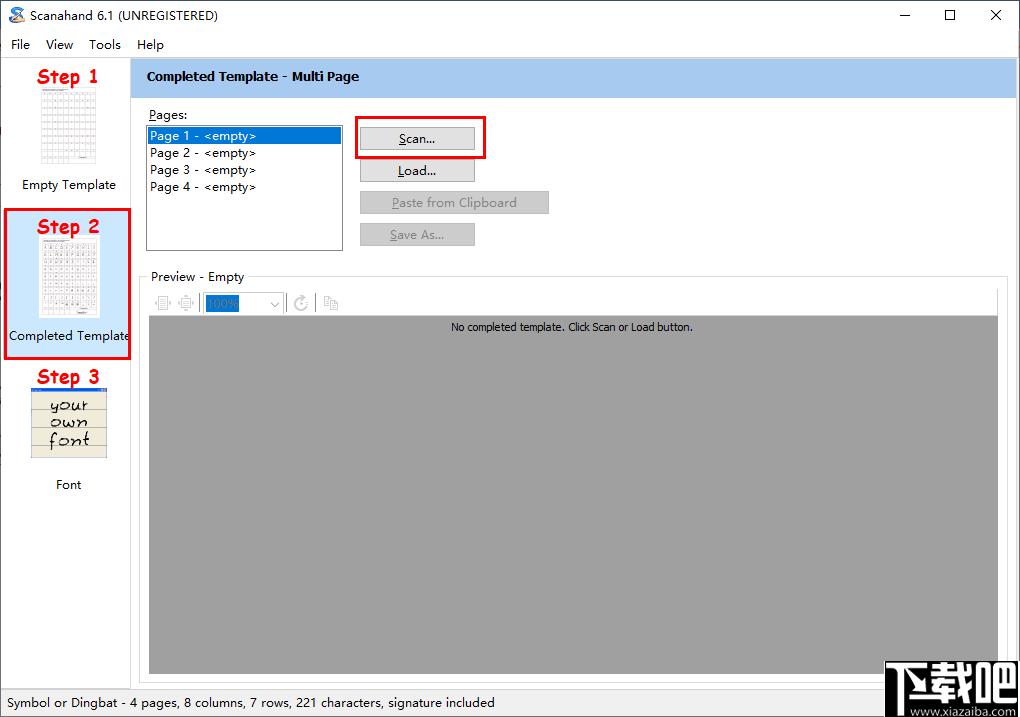Click the Load... button
The width and height of the screenshot is (1020, 717).
[417, 170]
